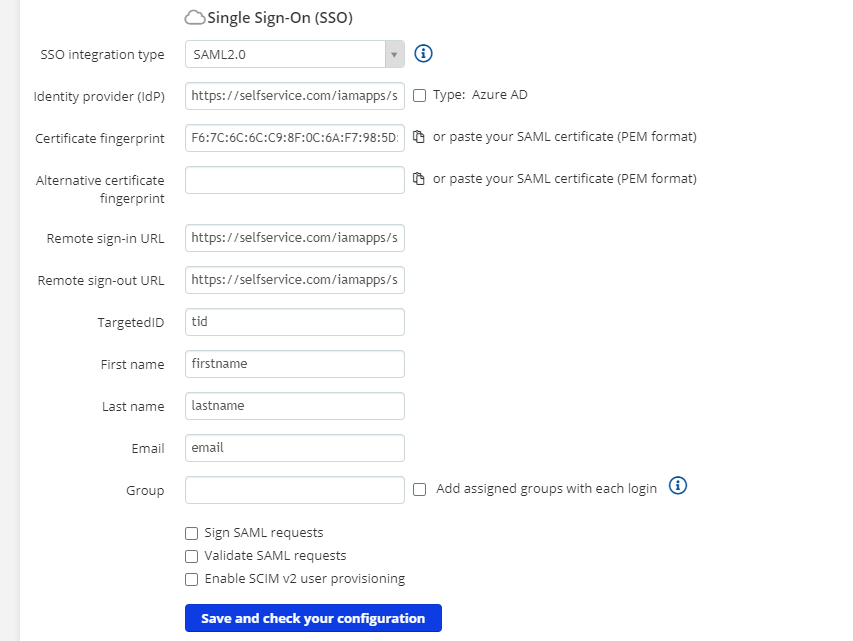Open the SSO integration type dropdown
853x641 pixels.
click(295, 54)
